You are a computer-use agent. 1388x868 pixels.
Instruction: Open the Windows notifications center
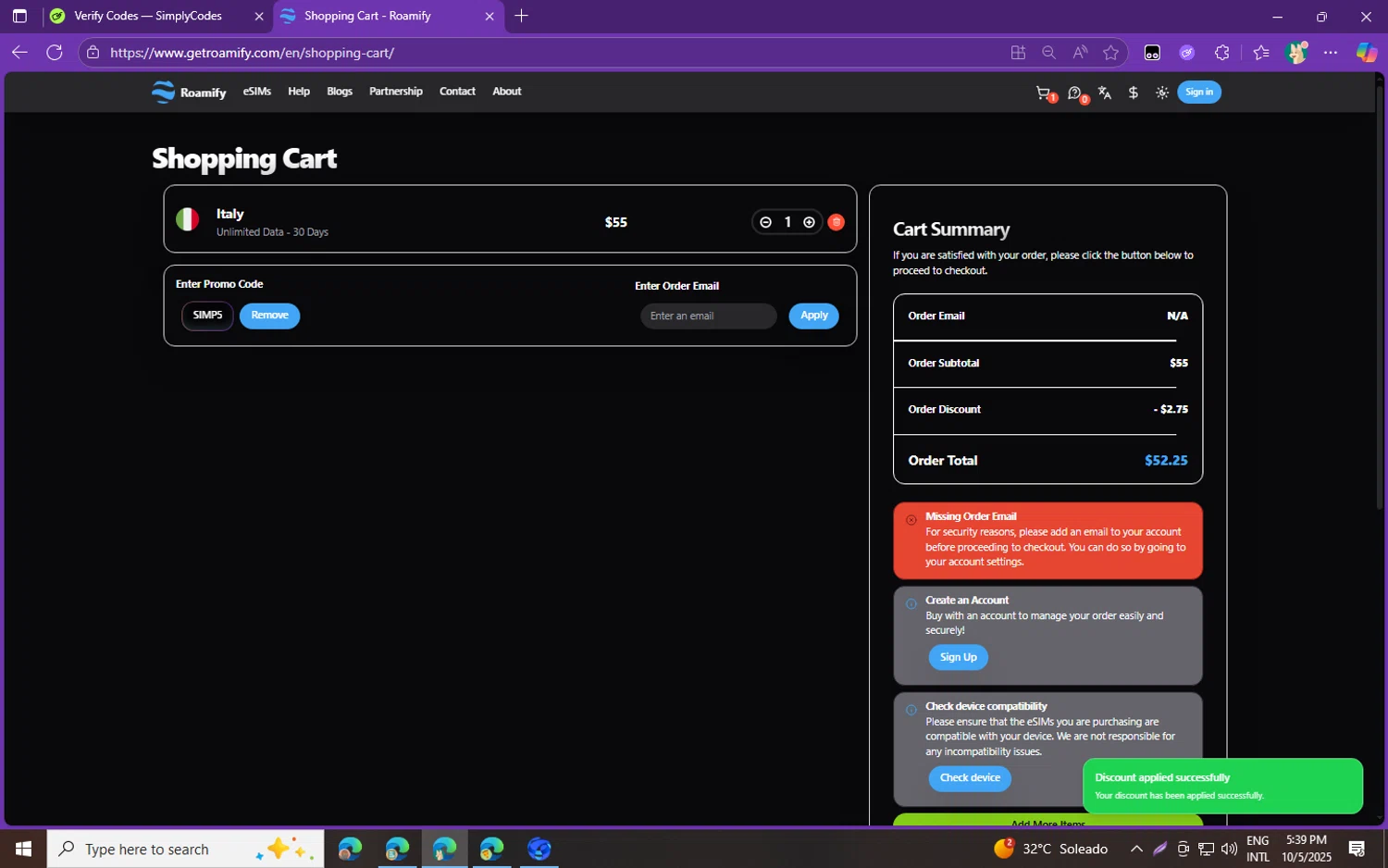[x=1357, y=849]
